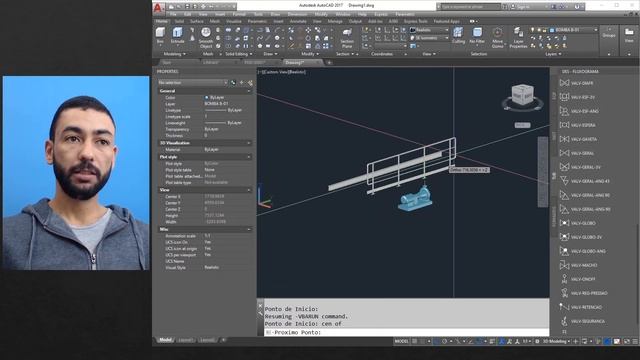Close the command line window
This screenshot has width=640, height=360.
pos(260,305)
